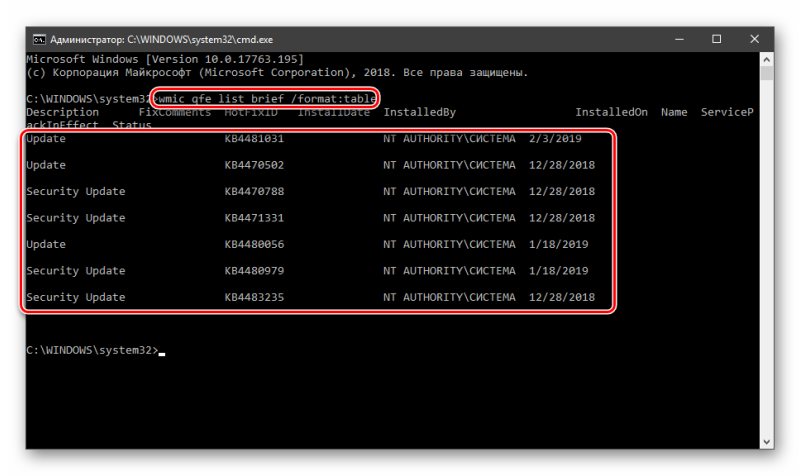
Task: Click the InstalledBy column header
Action: point(419,112)
